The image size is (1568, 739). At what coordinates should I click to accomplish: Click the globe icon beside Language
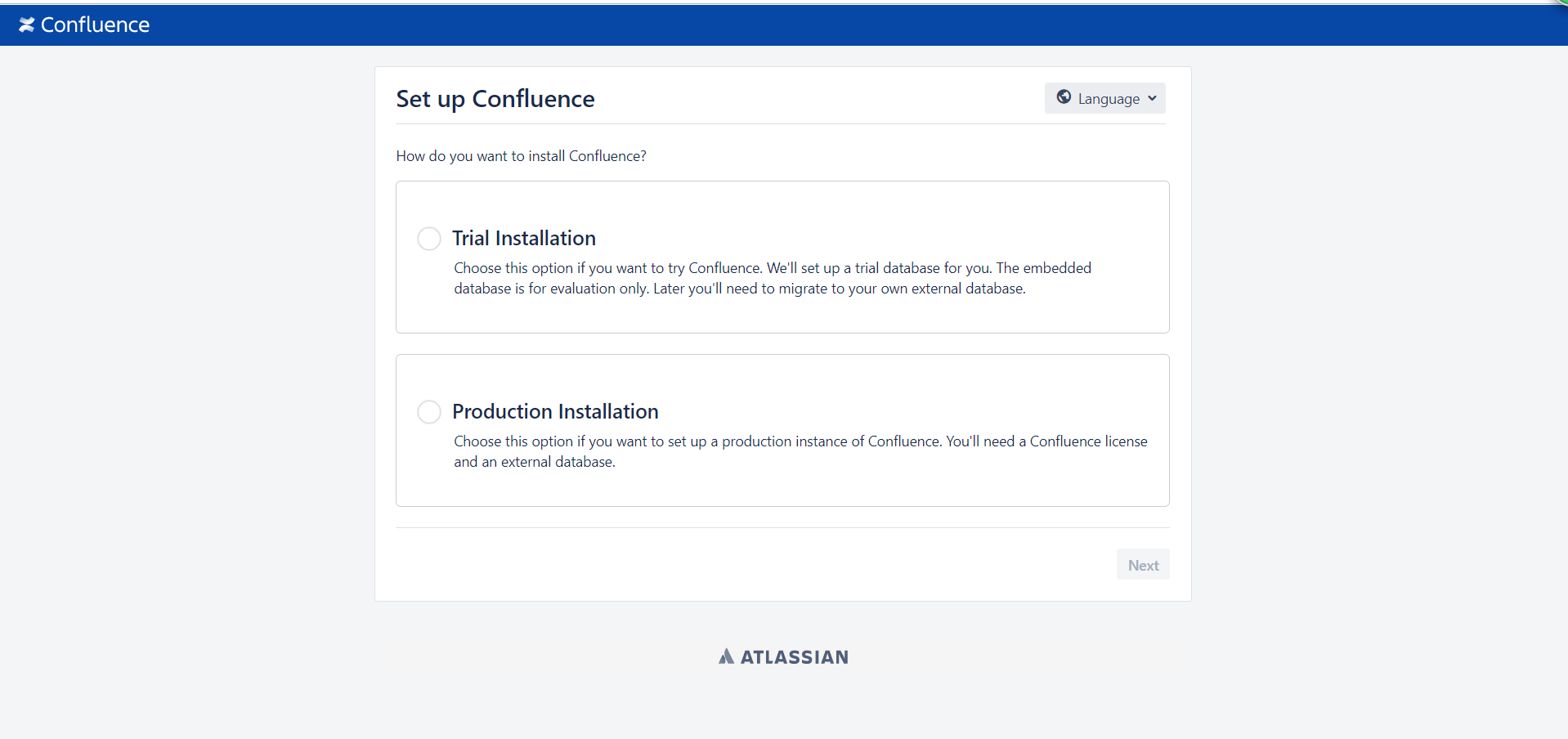click(x=1064, y=97)
